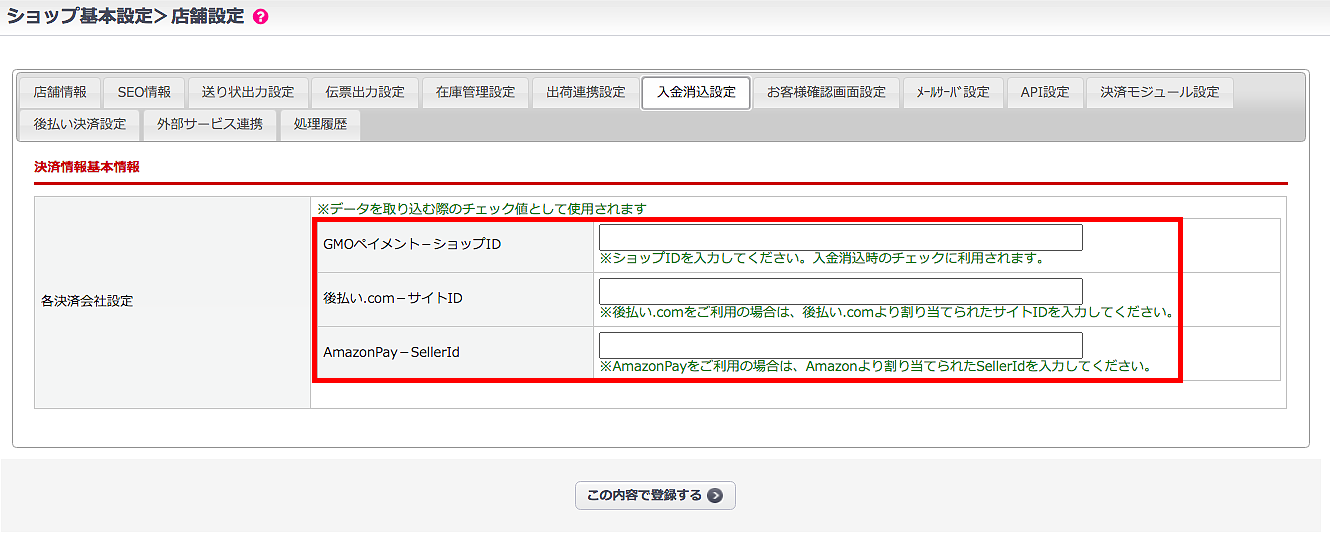Screen dimensions: 1330x541
Task: Focus the AmazonPay SellerId input field
Action: pos(840,345)
